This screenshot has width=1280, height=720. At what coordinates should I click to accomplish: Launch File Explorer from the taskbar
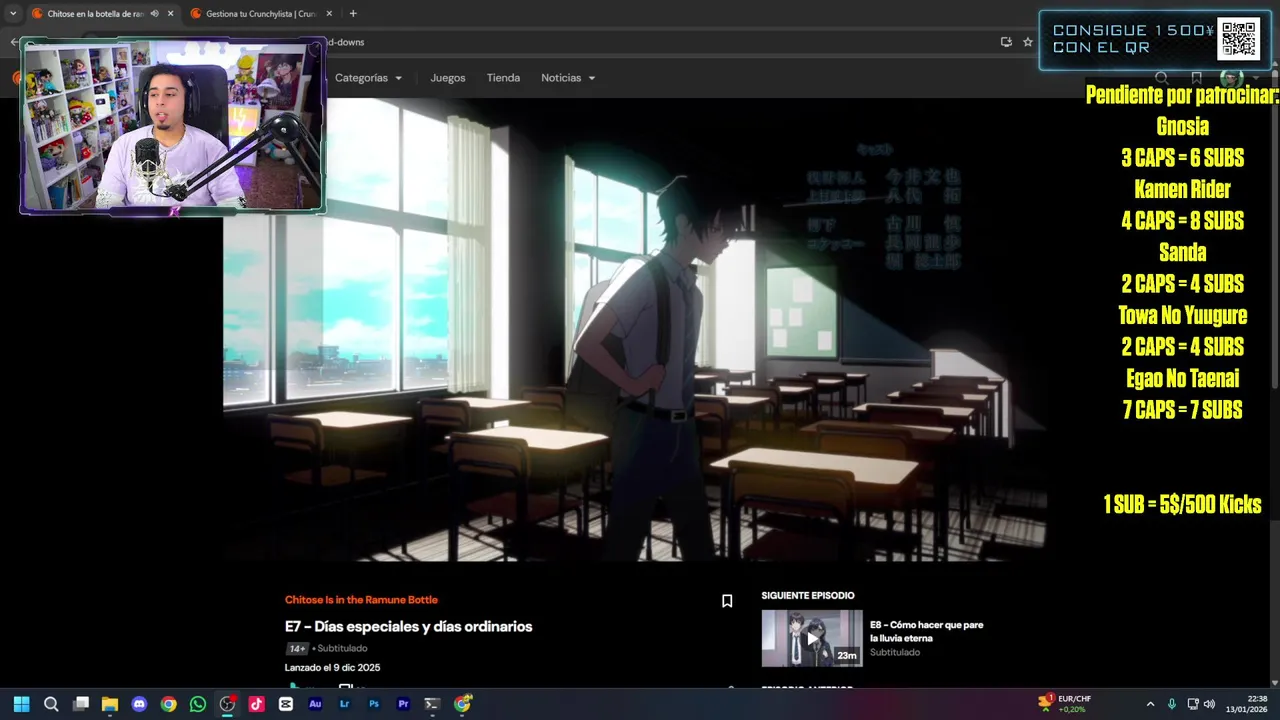point(110,704)
